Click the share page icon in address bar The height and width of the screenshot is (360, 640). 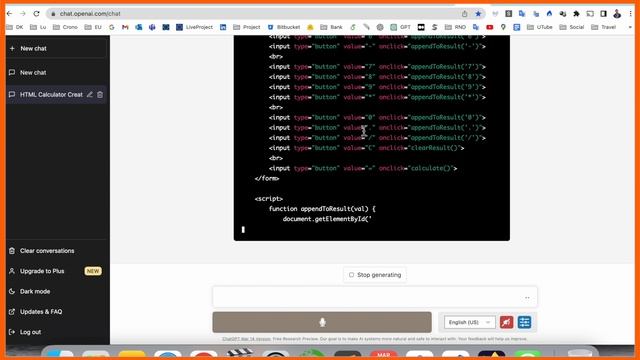464,14
